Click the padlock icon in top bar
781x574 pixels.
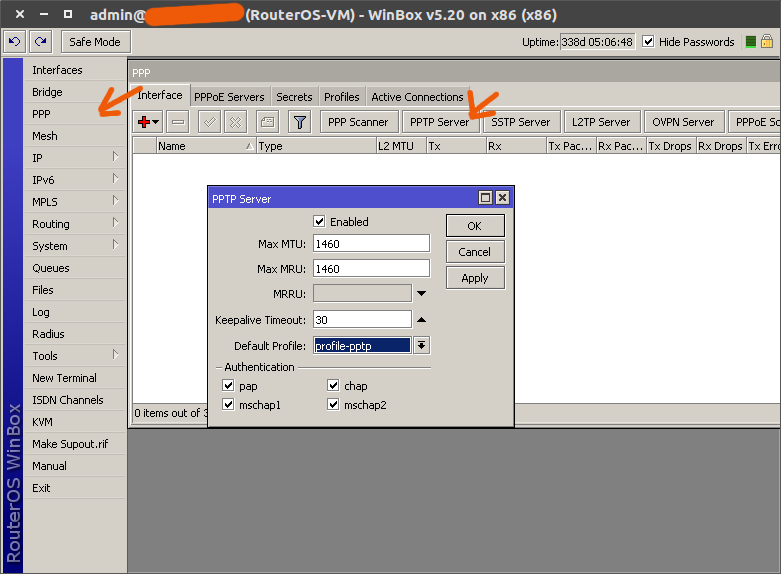[x=767, y=41]
